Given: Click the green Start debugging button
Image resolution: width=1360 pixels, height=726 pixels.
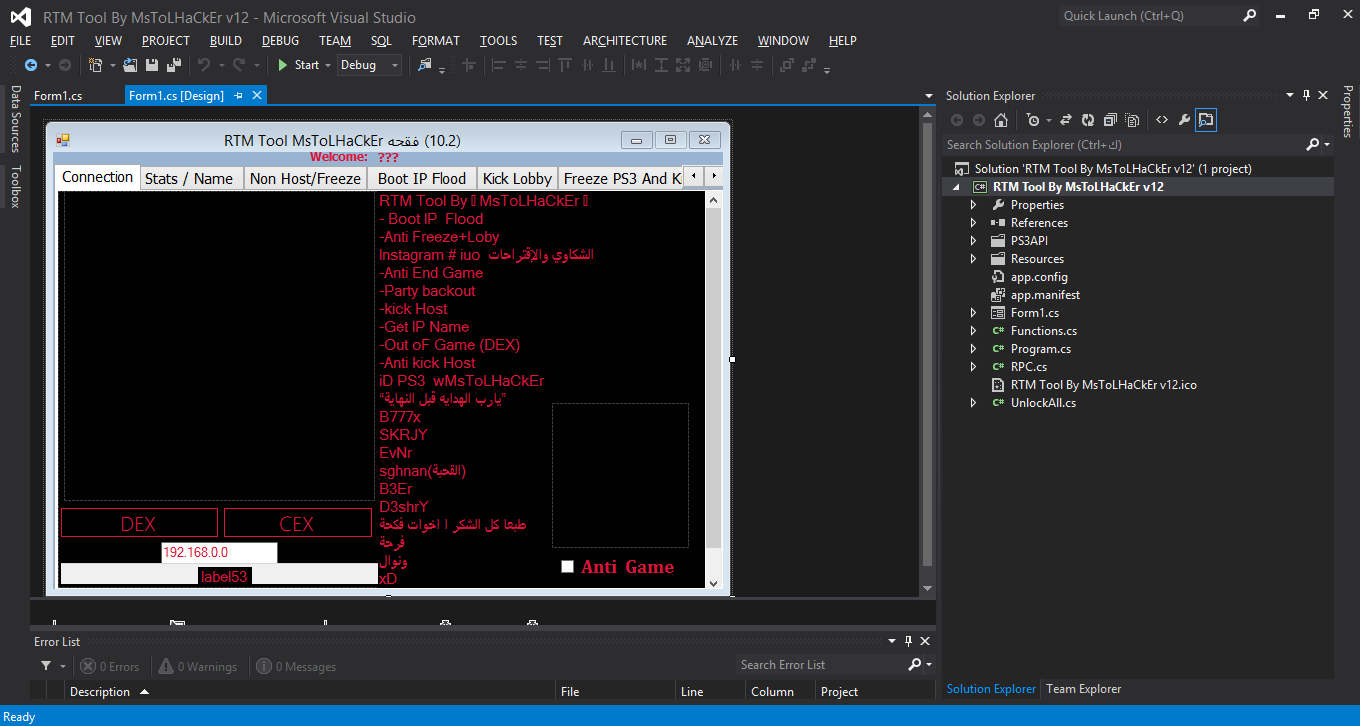Looking at the screenshot, I should [298, 65].
